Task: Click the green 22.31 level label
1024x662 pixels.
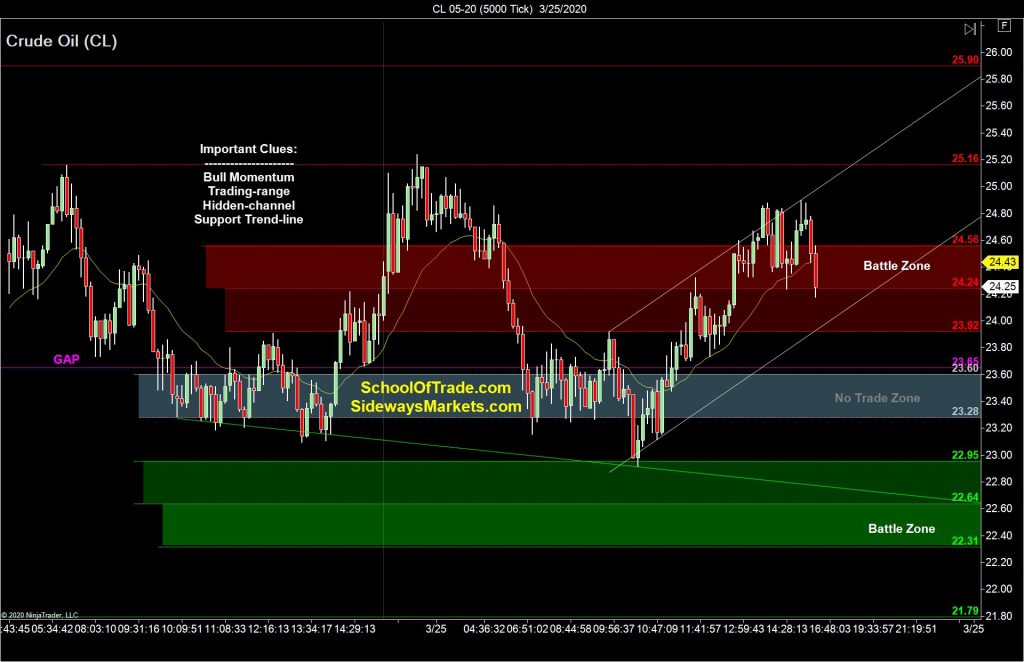Action: (x=965, y=541)
